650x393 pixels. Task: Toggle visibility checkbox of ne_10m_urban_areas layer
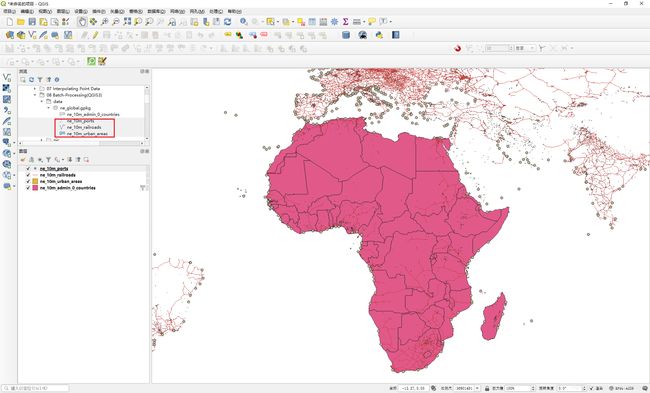(x=28, y=181)
